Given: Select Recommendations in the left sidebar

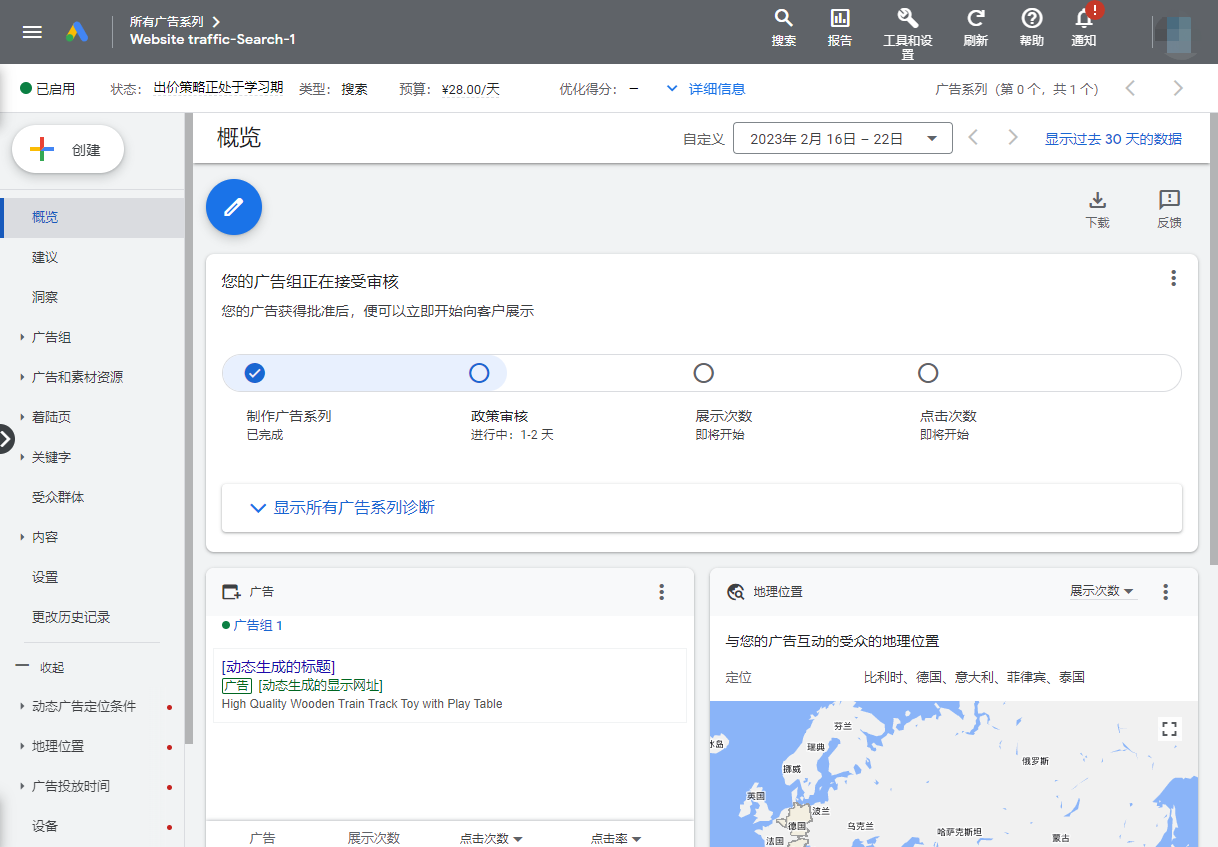Looking at the screenshot, I should pyautogui.click(x=45, y=257).
